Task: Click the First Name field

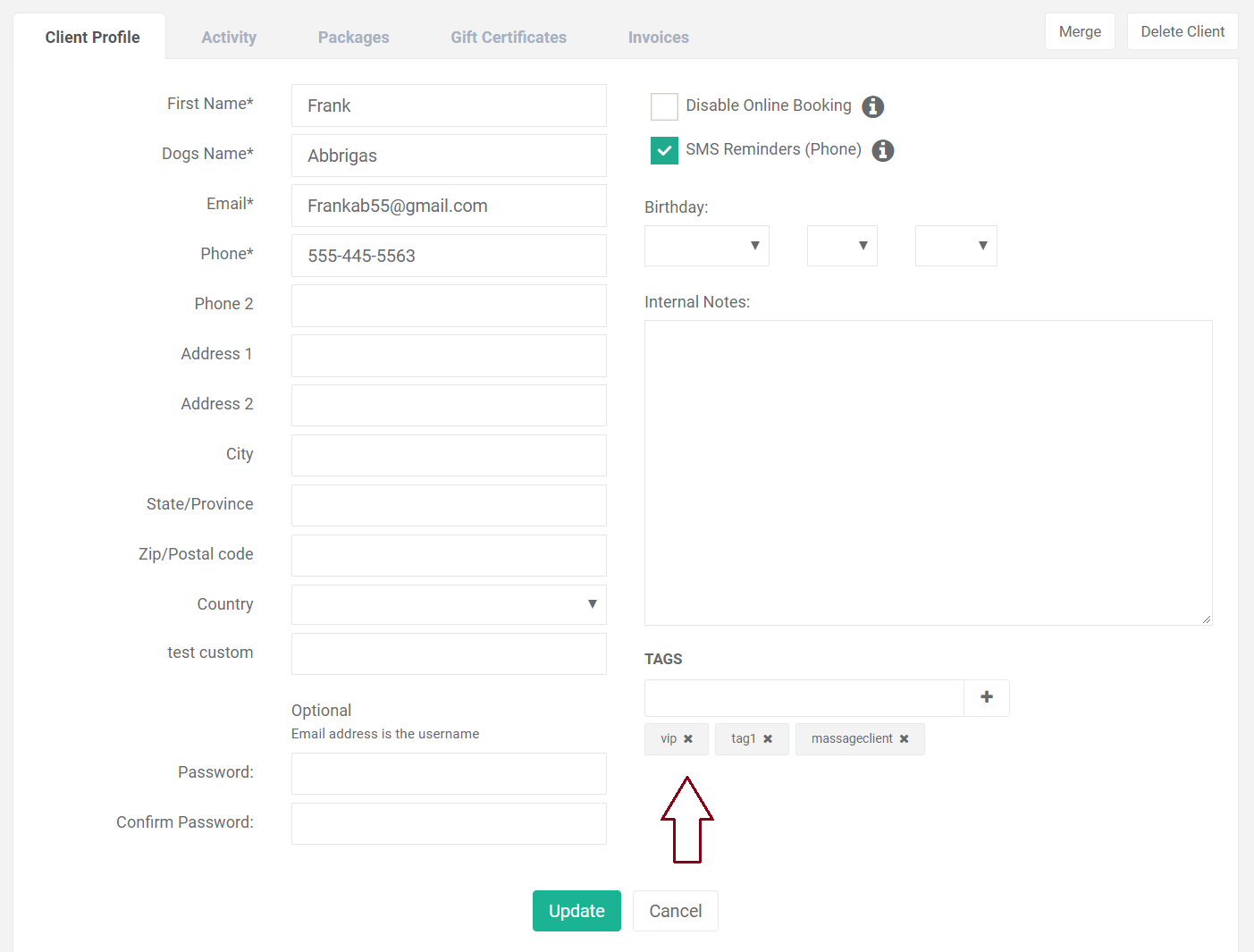Action: click(449, 105)
